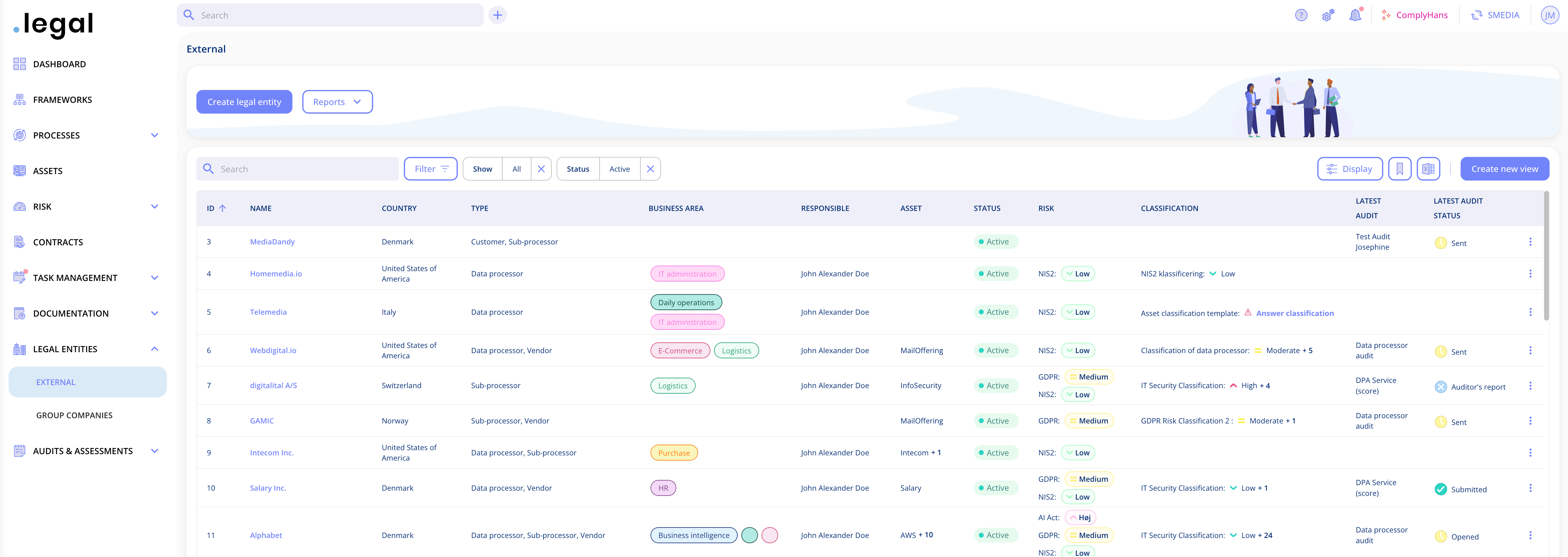Image resolution: width=1568 pixels, height=557 pixels.
Task: Open the notifications bell
Action: [1355, 15]
